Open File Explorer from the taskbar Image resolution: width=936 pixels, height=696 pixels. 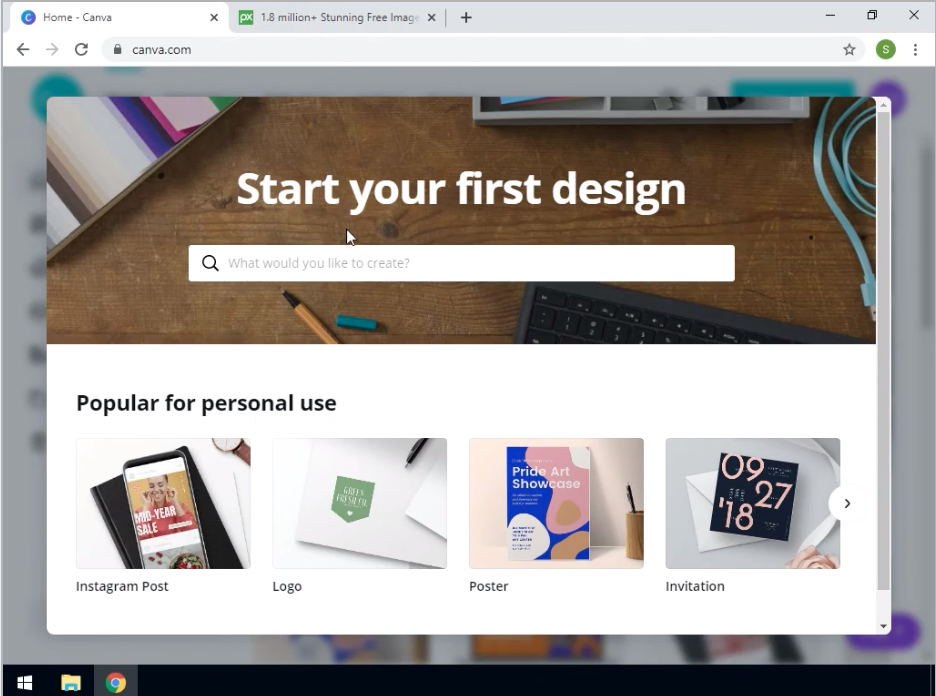tap(70, 682)
